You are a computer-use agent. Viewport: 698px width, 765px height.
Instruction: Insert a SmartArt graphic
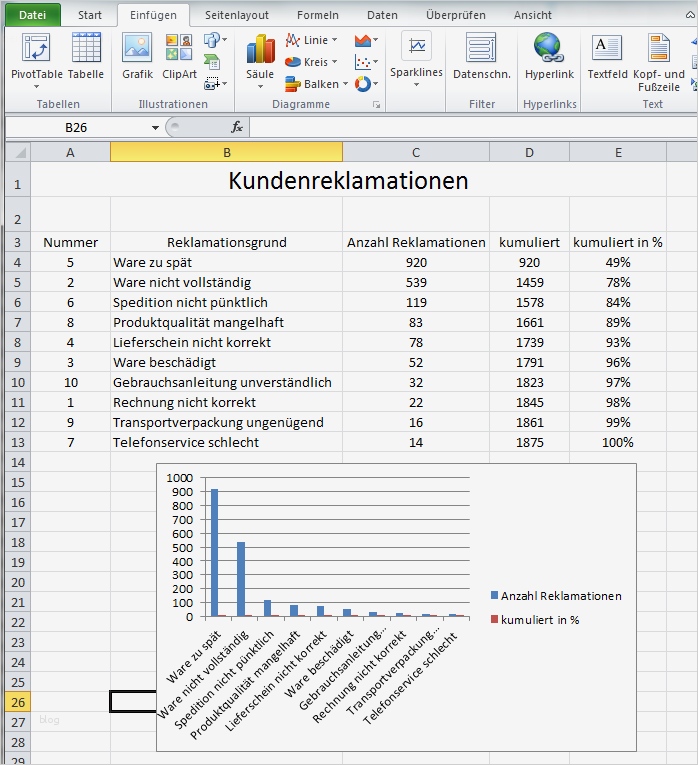tap(212, 62)
